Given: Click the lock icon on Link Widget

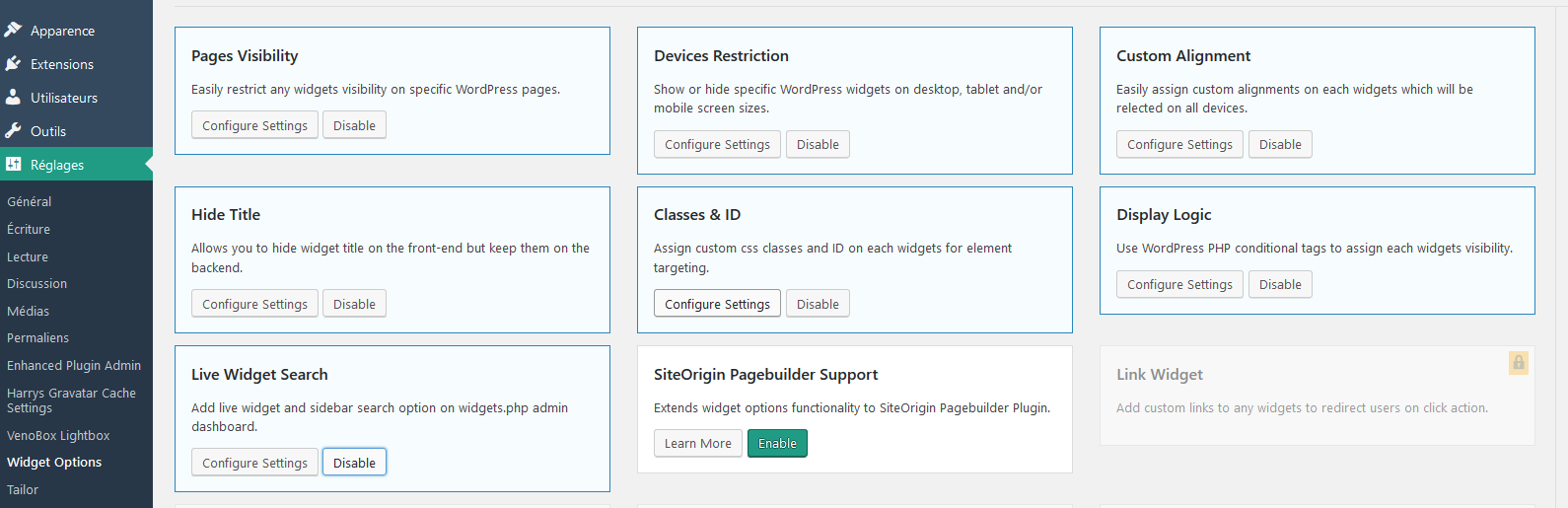Looking at the screenshot, I should point(1519,362).
